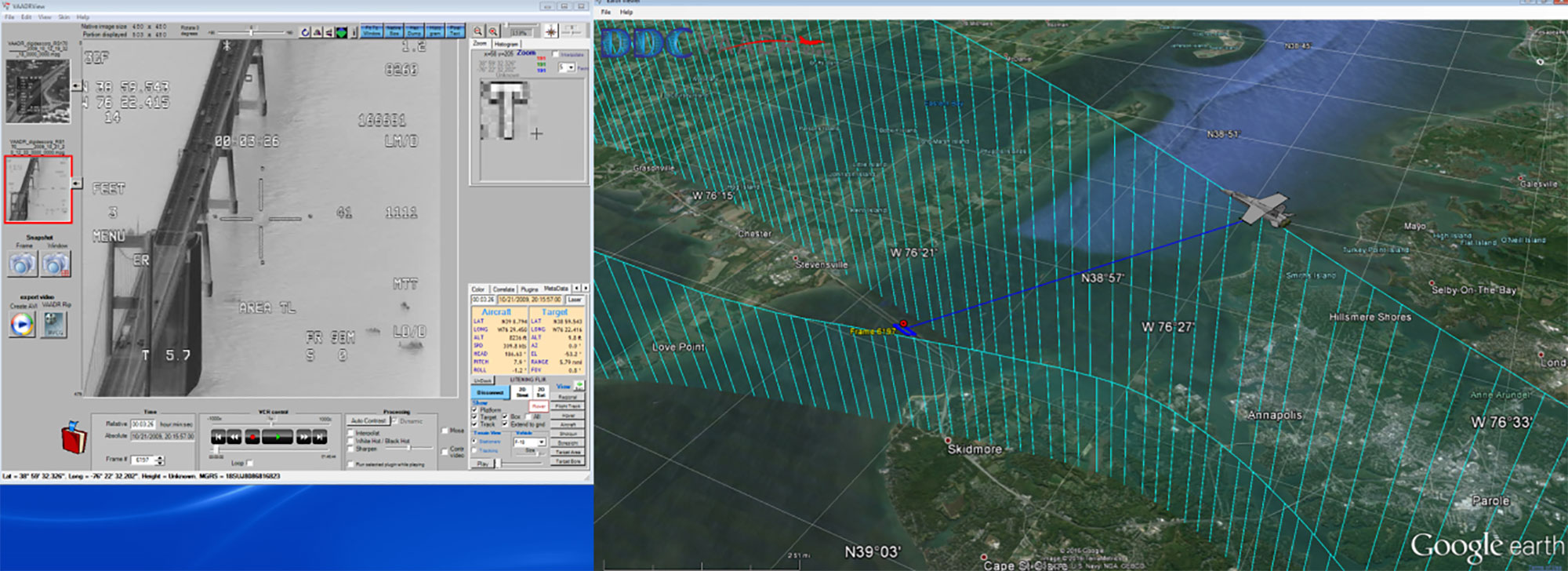1568x571 pixels.
Task: Toggle the Platform checkbox
Action: point(475,410)
